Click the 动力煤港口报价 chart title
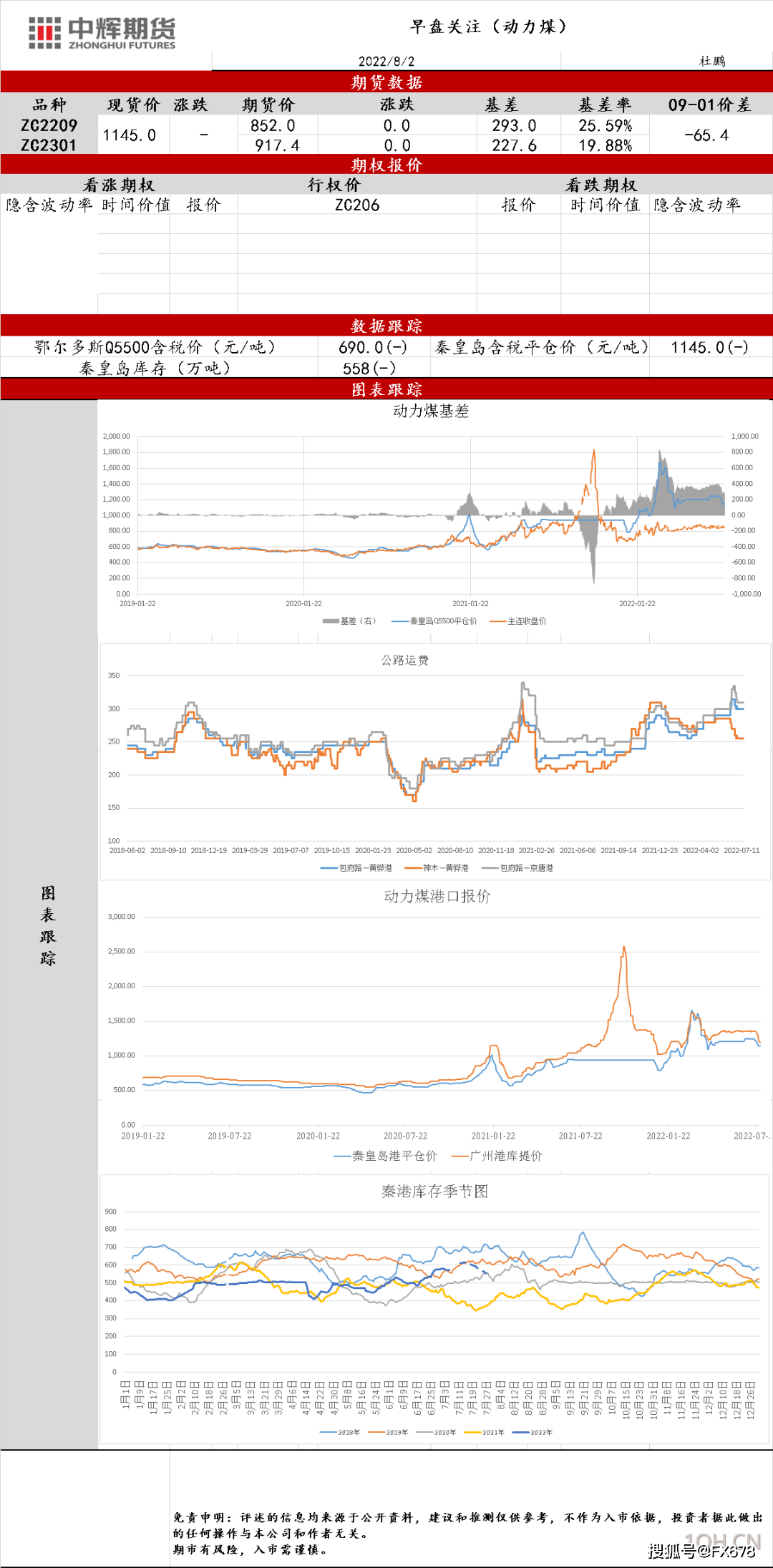This screenshot has width=773, height=1568. point(437,897)
